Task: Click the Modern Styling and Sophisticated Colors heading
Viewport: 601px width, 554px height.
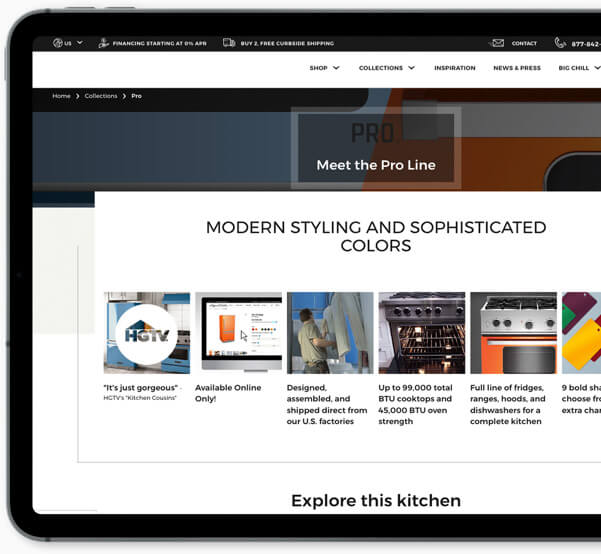Action: click(x=376, y=237)
